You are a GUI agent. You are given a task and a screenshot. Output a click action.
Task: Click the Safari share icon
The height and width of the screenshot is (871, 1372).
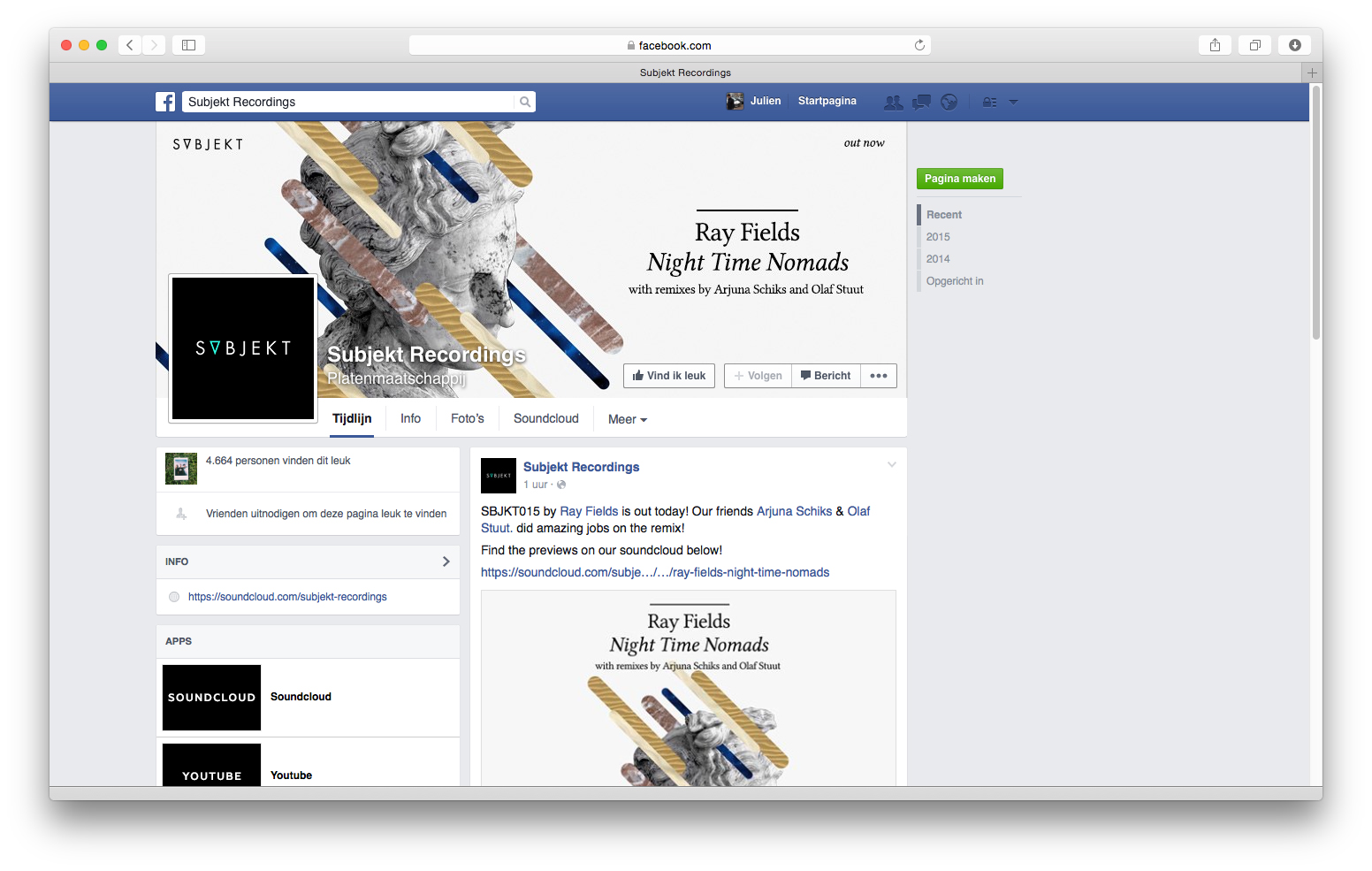(x=1216, y=45)
